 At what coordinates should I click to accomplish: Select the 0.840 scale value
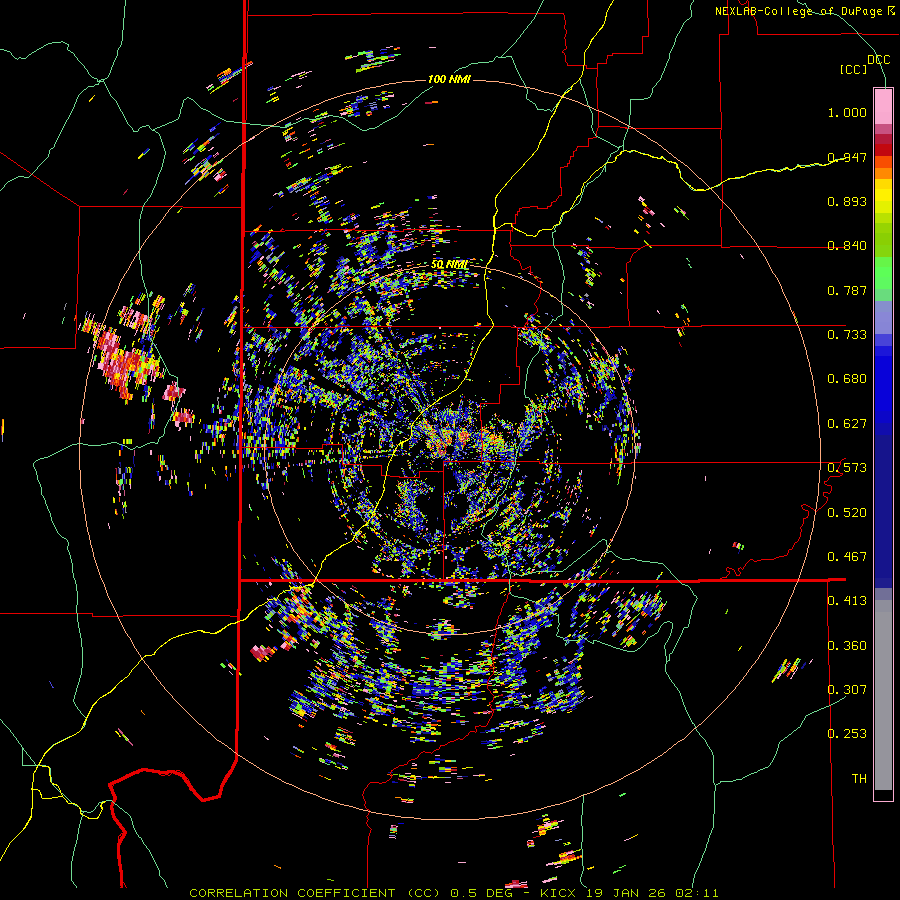tap(847, 246)
